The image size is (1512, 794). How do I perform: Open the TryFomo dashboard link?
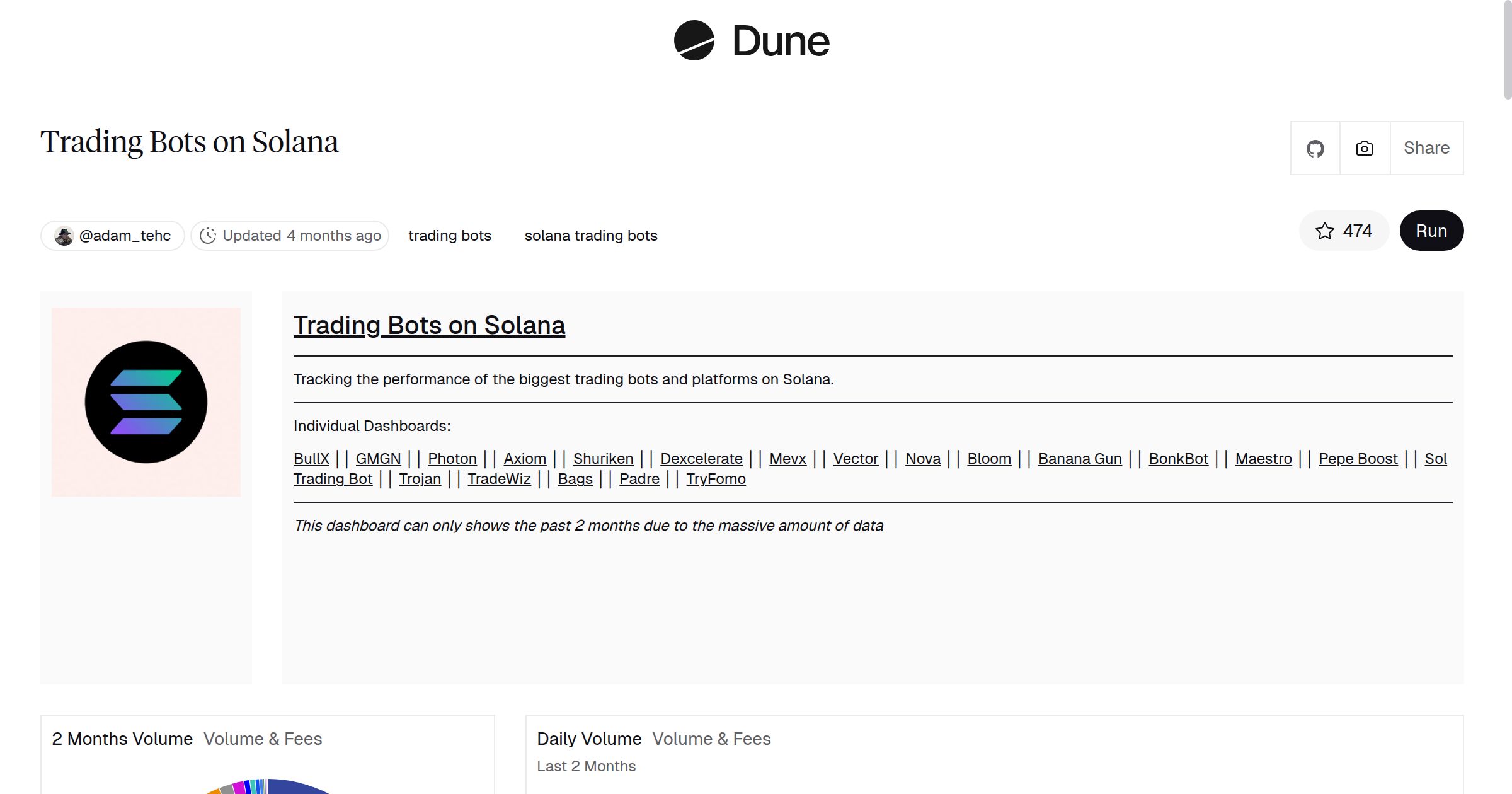[715, 479]
